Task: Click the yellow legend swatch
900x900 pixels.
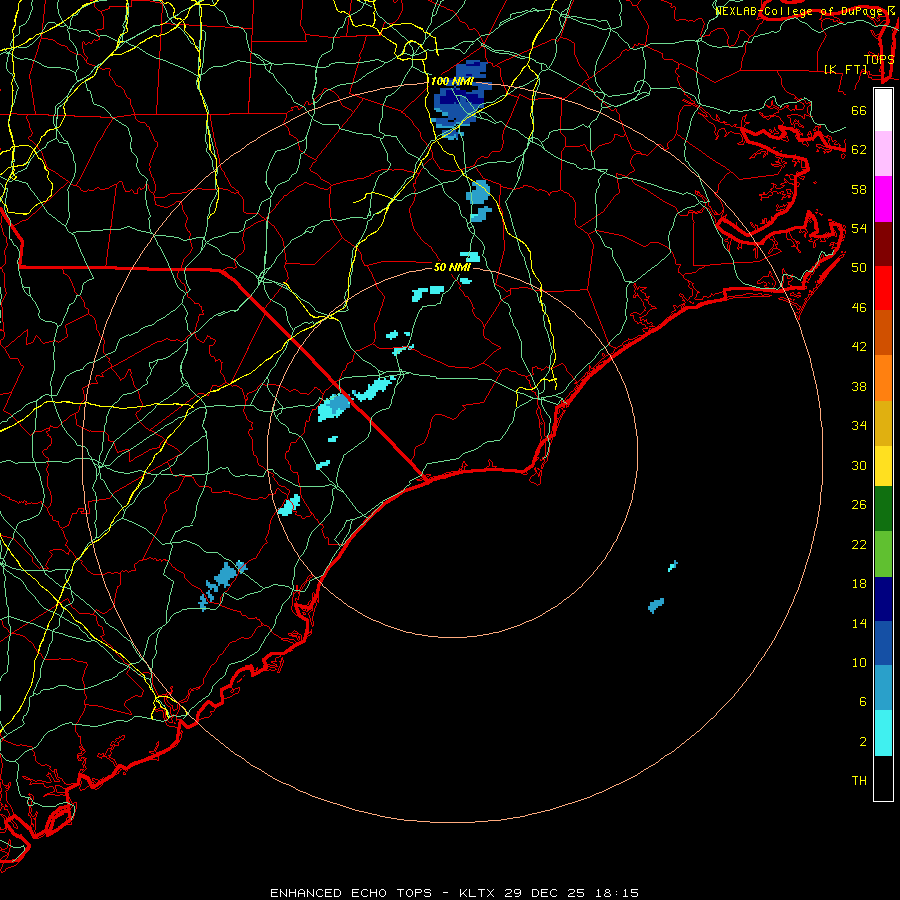Action: (883, 466)
